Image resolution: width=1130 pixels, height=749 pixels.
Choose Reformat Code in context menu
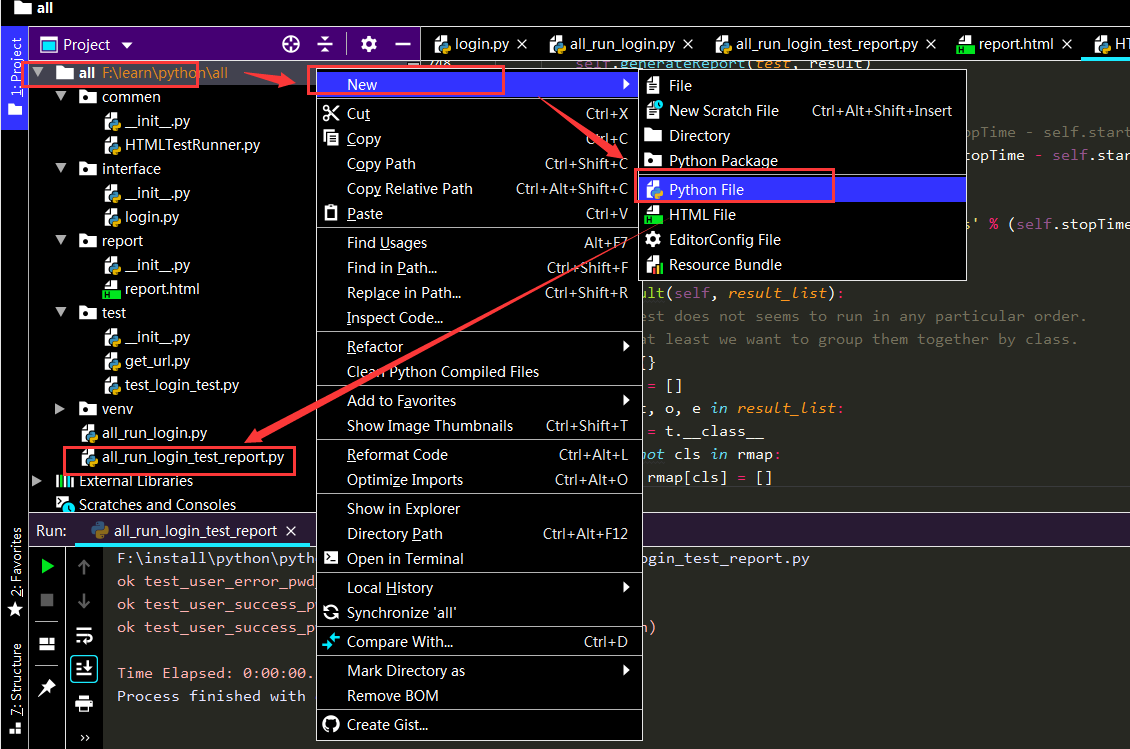pyautogui.click(x=479, y=455)
